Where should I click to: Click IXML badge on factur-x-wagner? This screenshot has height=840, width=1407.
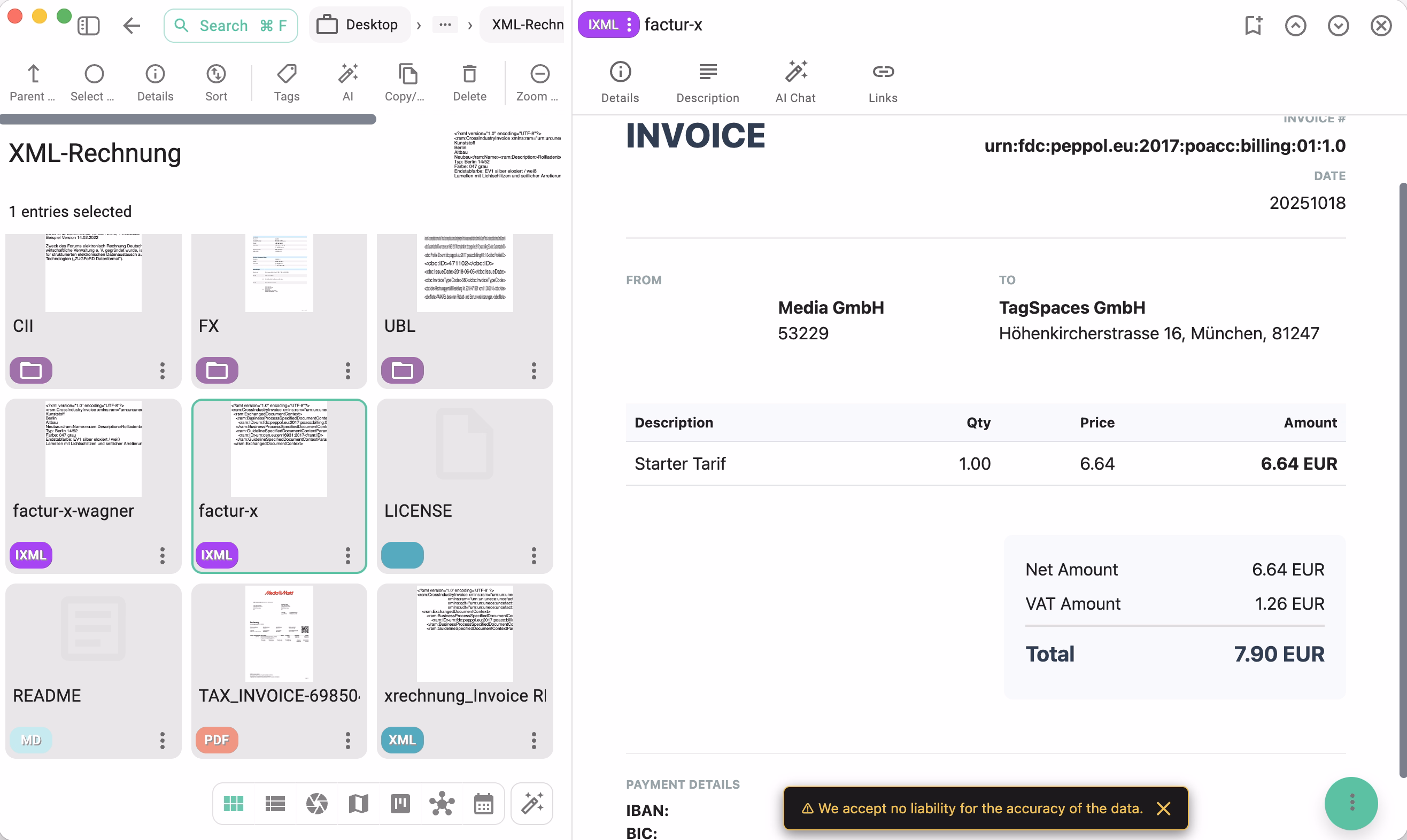coord(31,555)
